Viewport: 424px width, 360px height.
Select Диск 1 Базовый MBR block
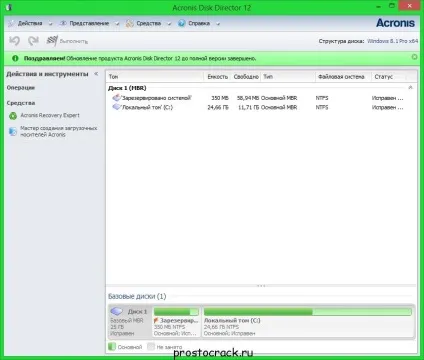[x=130, y=322]
